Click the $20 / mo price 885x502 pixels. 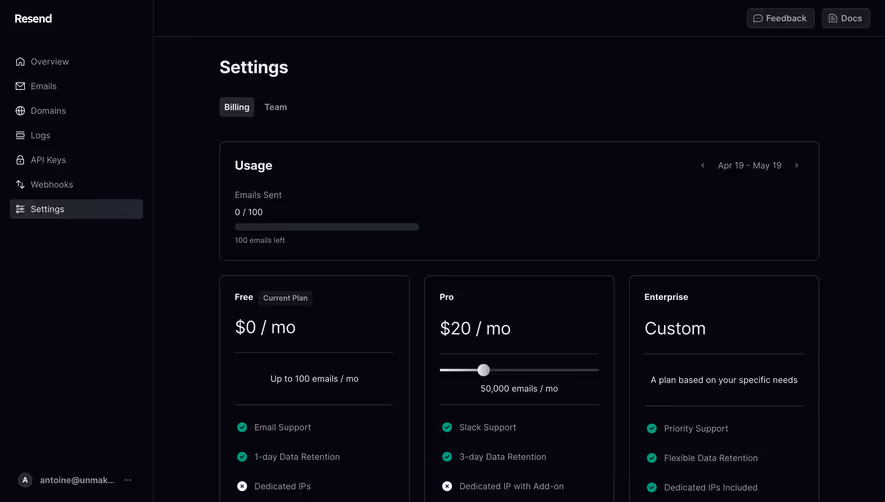[475, 329]
